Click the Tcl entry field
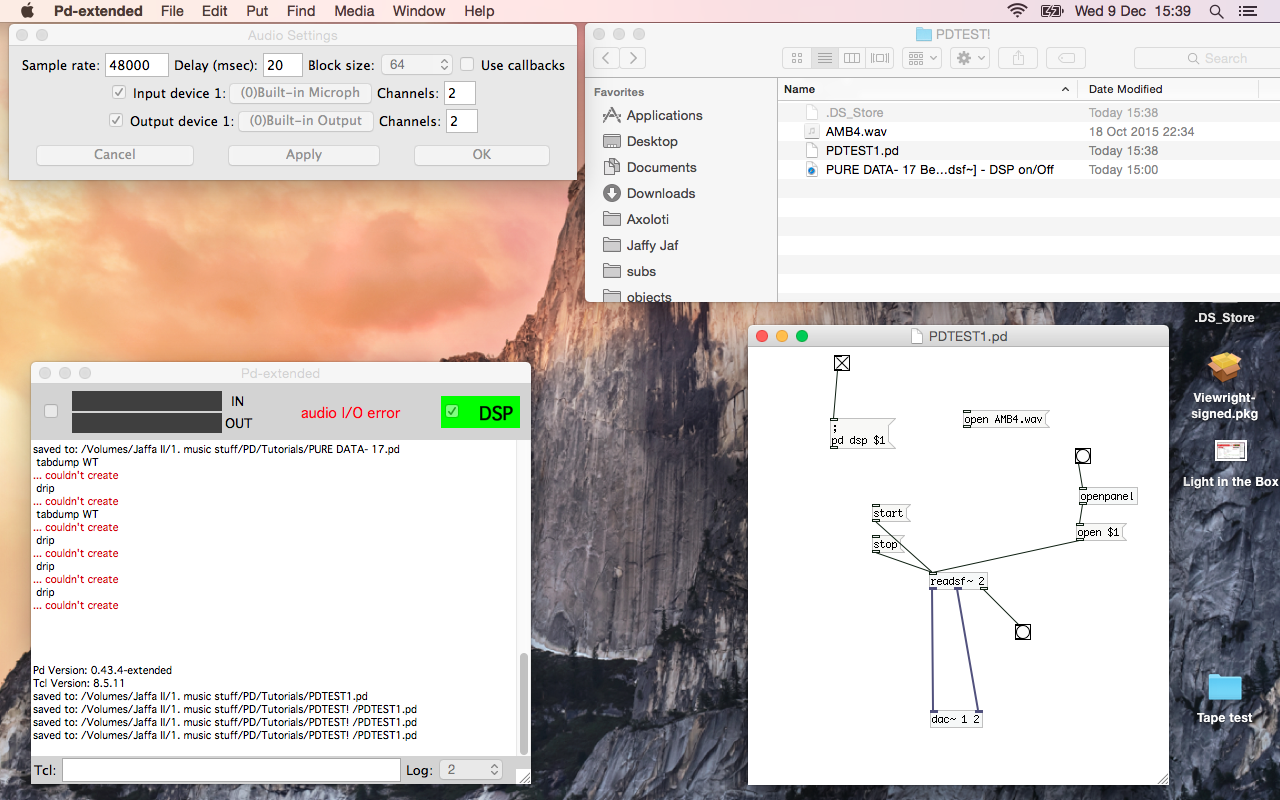Screen dimensions: 1280x800 pyautogui.click(x=231, y=769)
